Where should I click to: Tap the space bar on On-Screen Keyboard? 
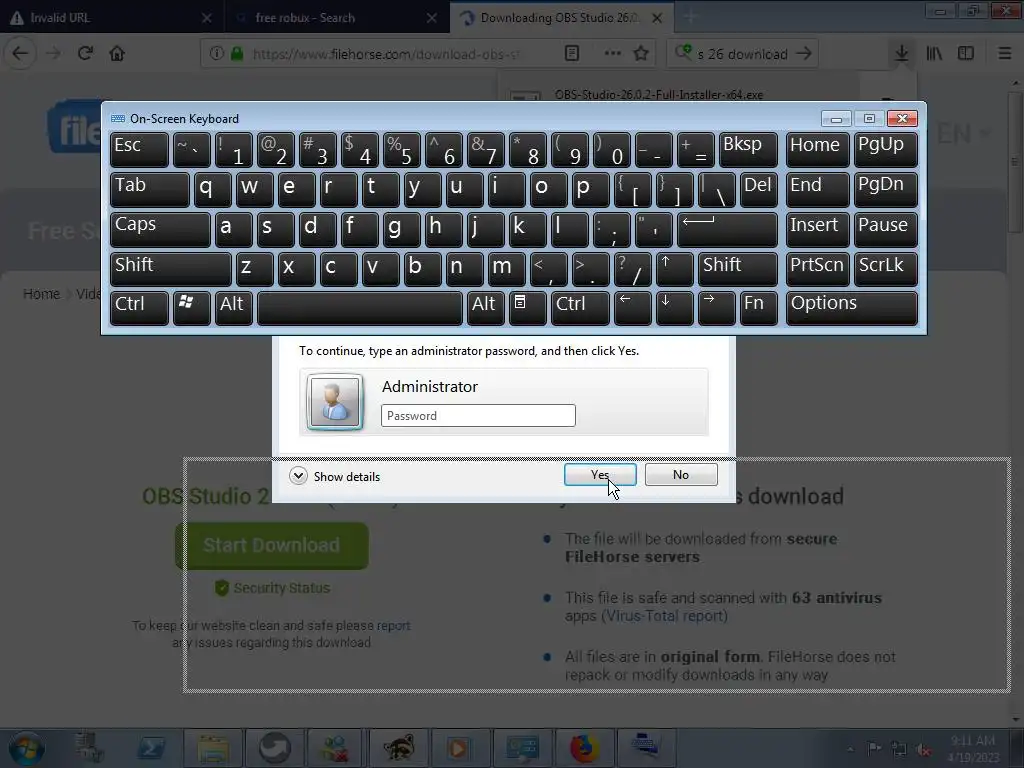(x=360, y=308)
